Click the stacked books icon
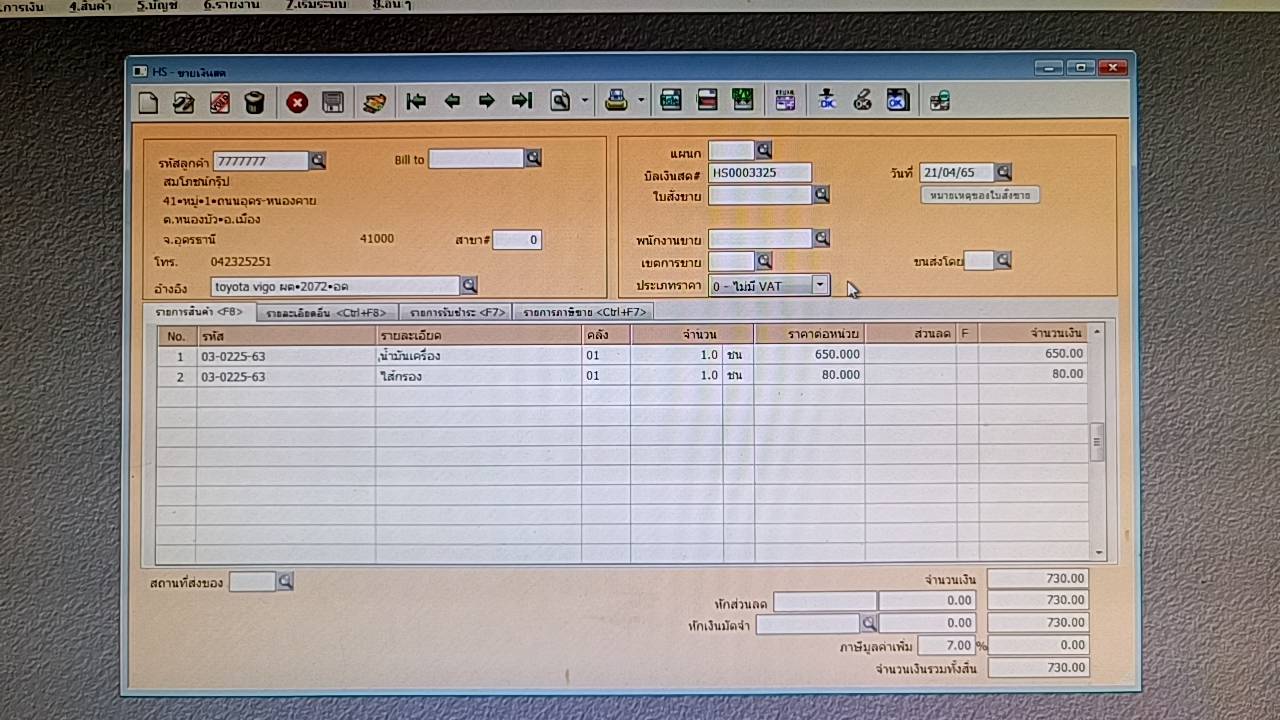Screen dimensions: 1280x720 tap(374, 102)
